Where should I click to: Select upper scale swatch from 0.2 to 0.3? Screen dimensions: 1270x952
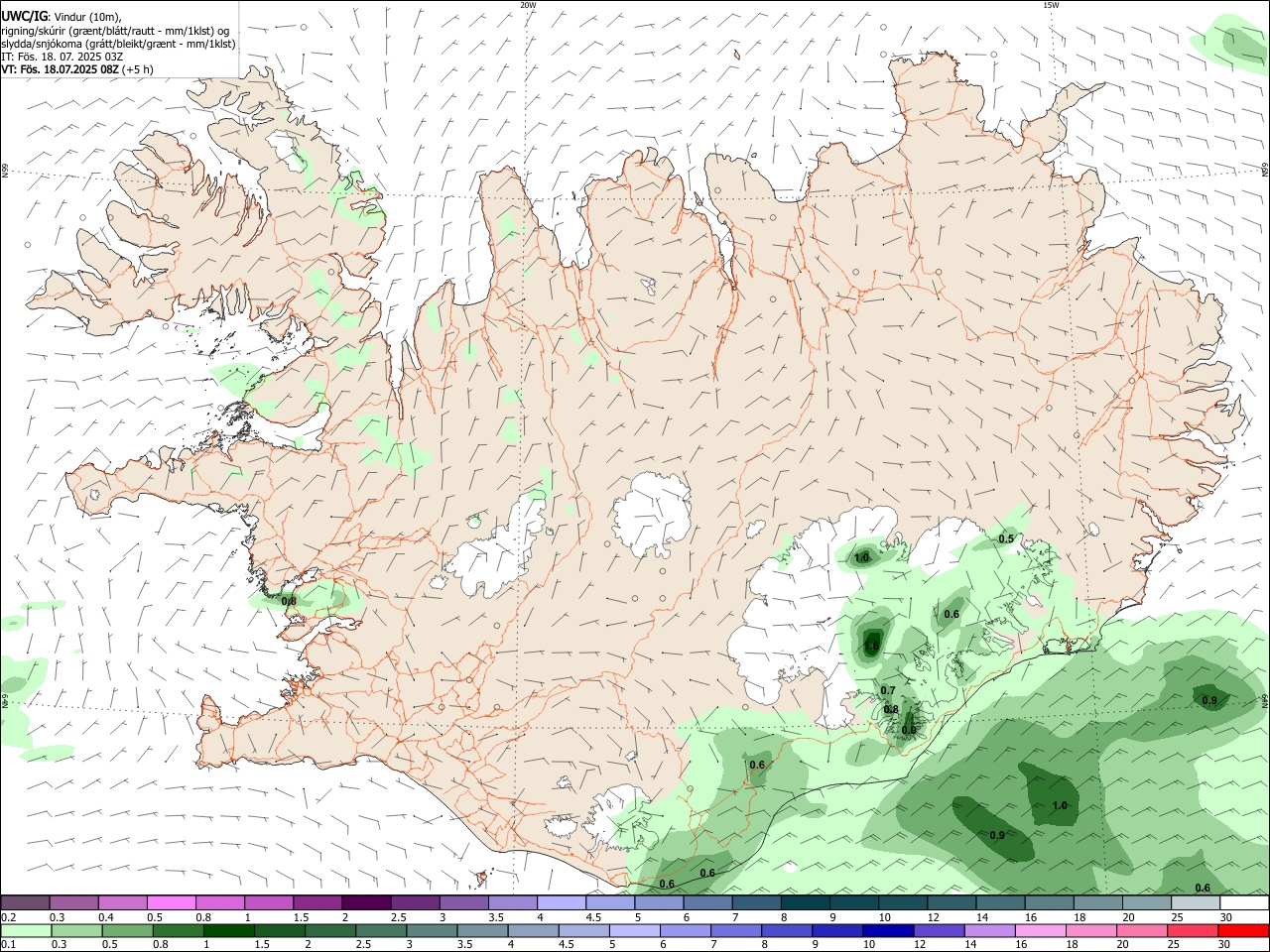point(25,902)
